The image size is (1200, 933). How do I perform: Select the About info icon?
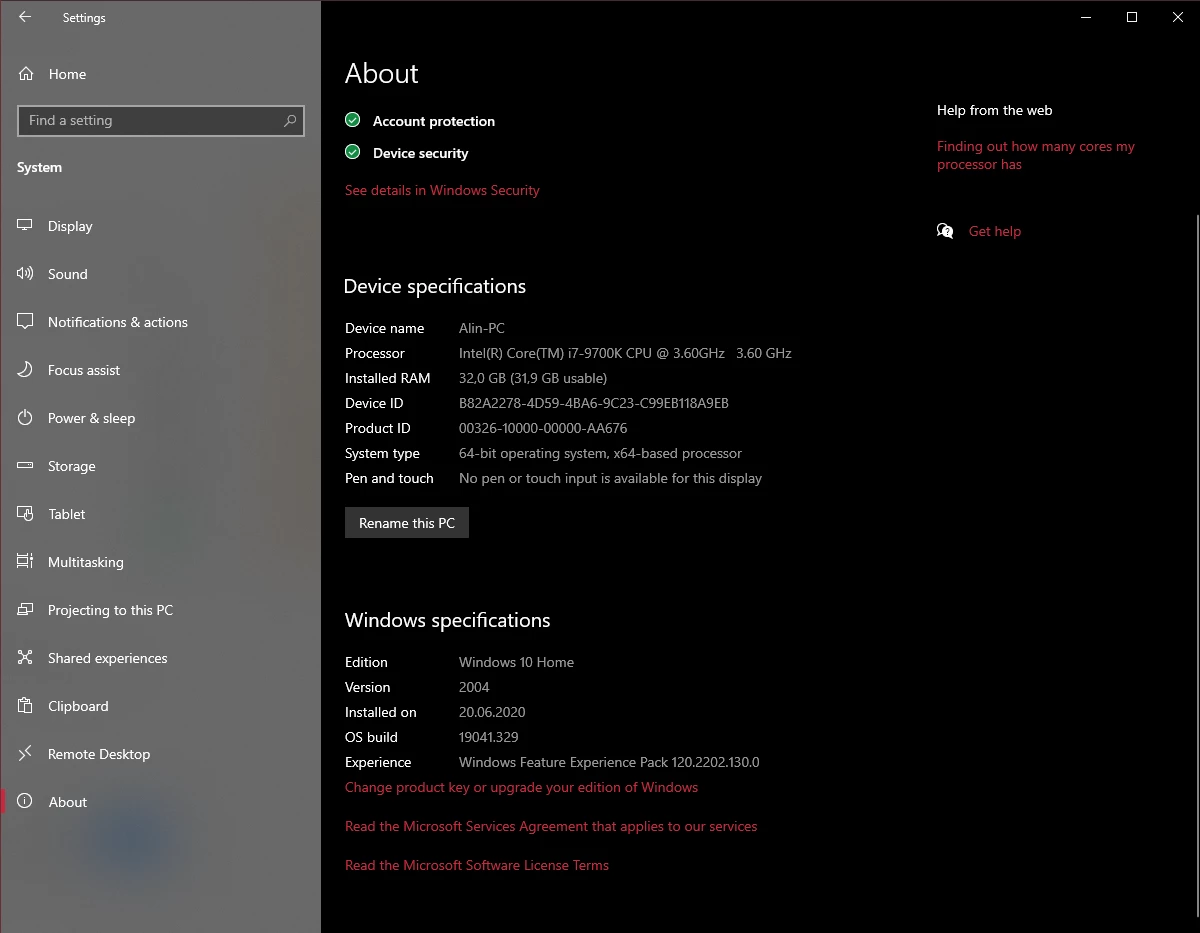[26, 802]
